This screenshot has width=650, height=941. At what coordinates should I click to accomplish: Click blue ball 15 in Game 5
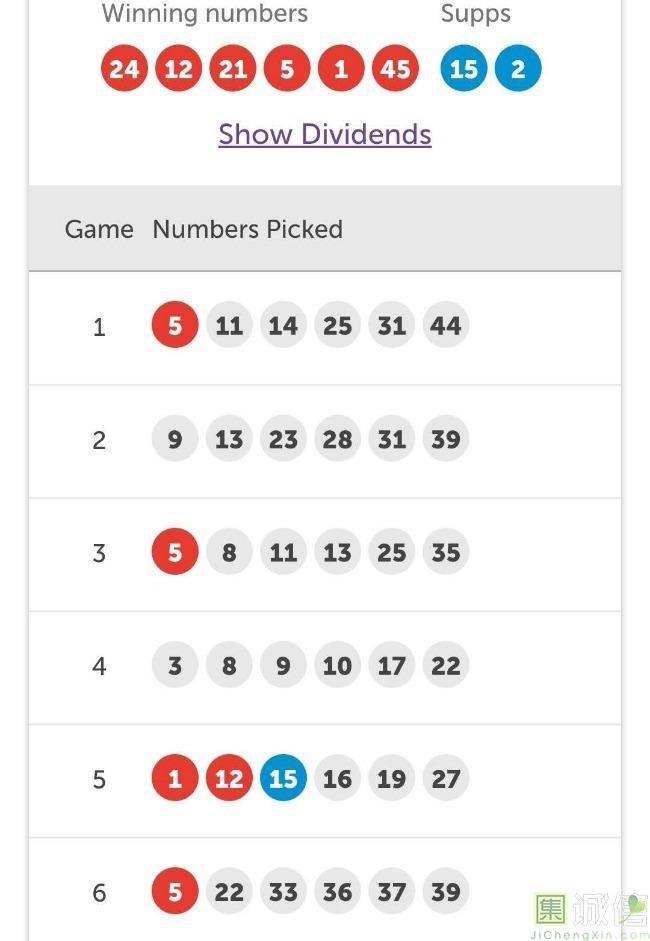point(283,779)
